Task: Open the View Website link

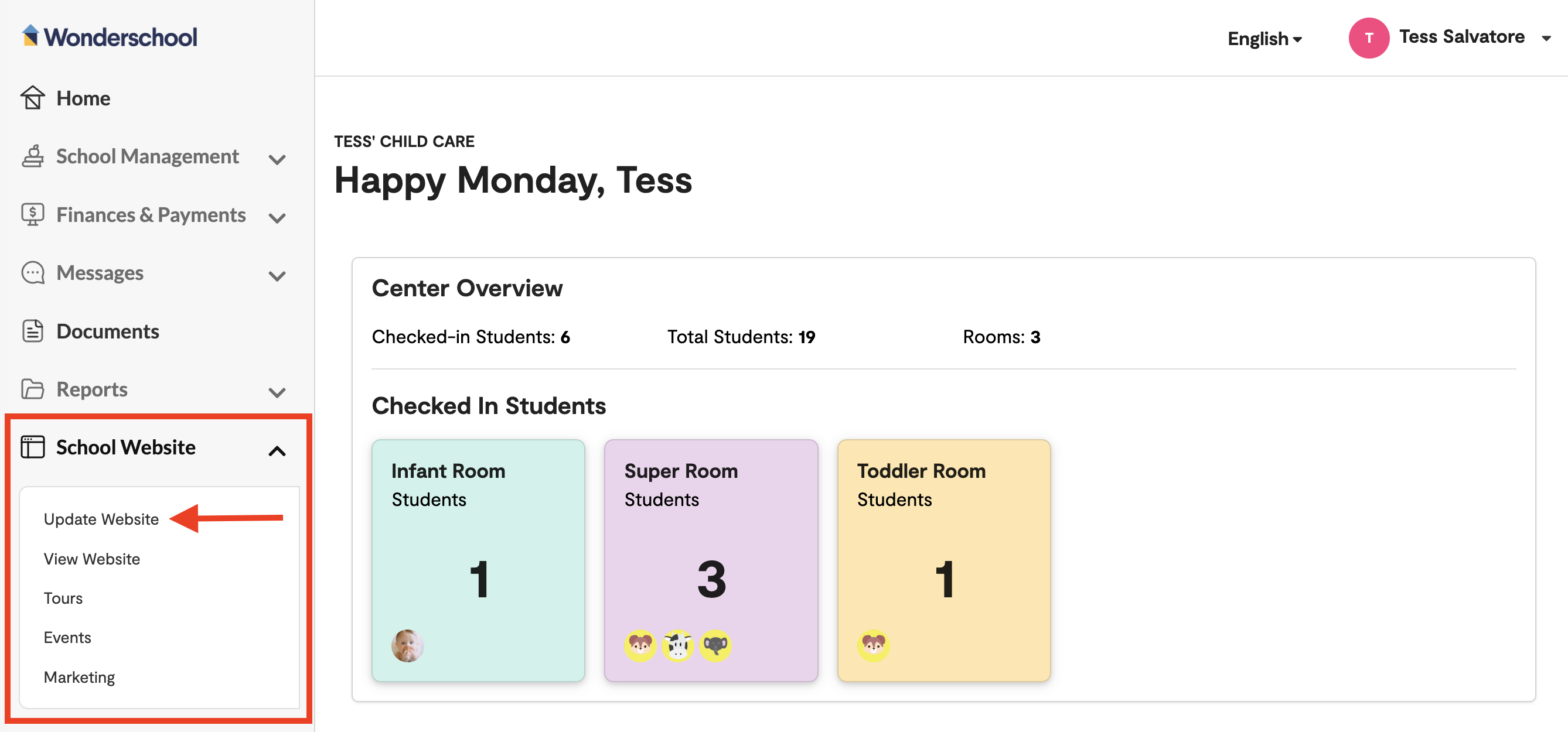Action: click(x=91, y=559)
